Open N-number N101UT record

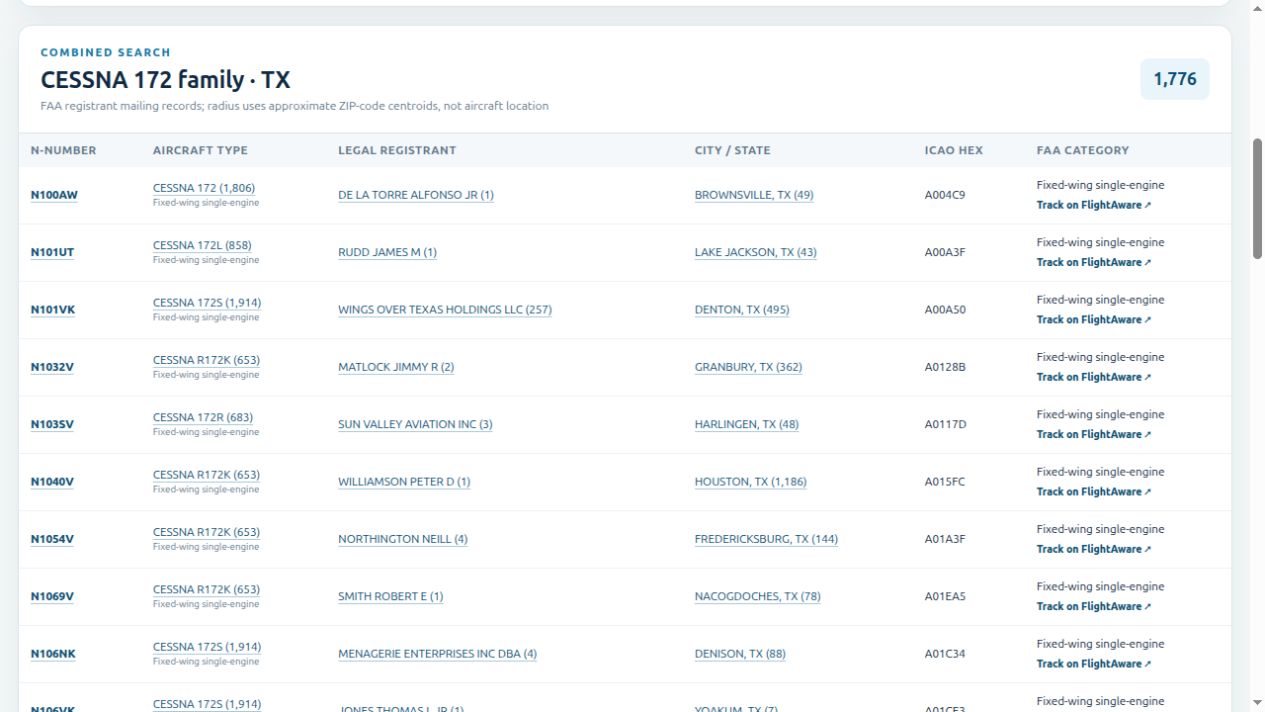pos(52,252)
